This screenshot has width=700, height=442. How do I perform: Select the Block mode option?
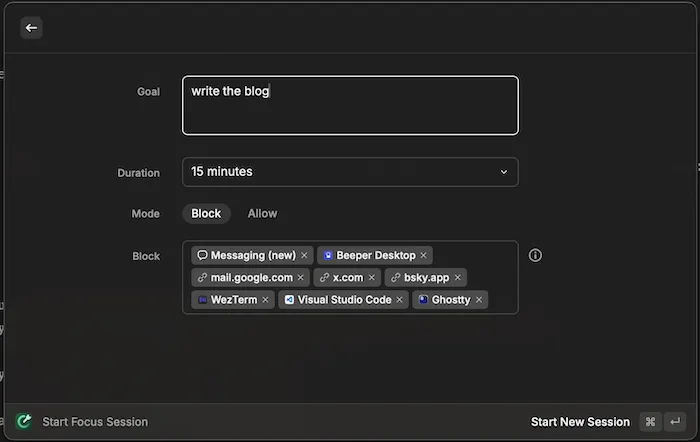tap(206, 213)
